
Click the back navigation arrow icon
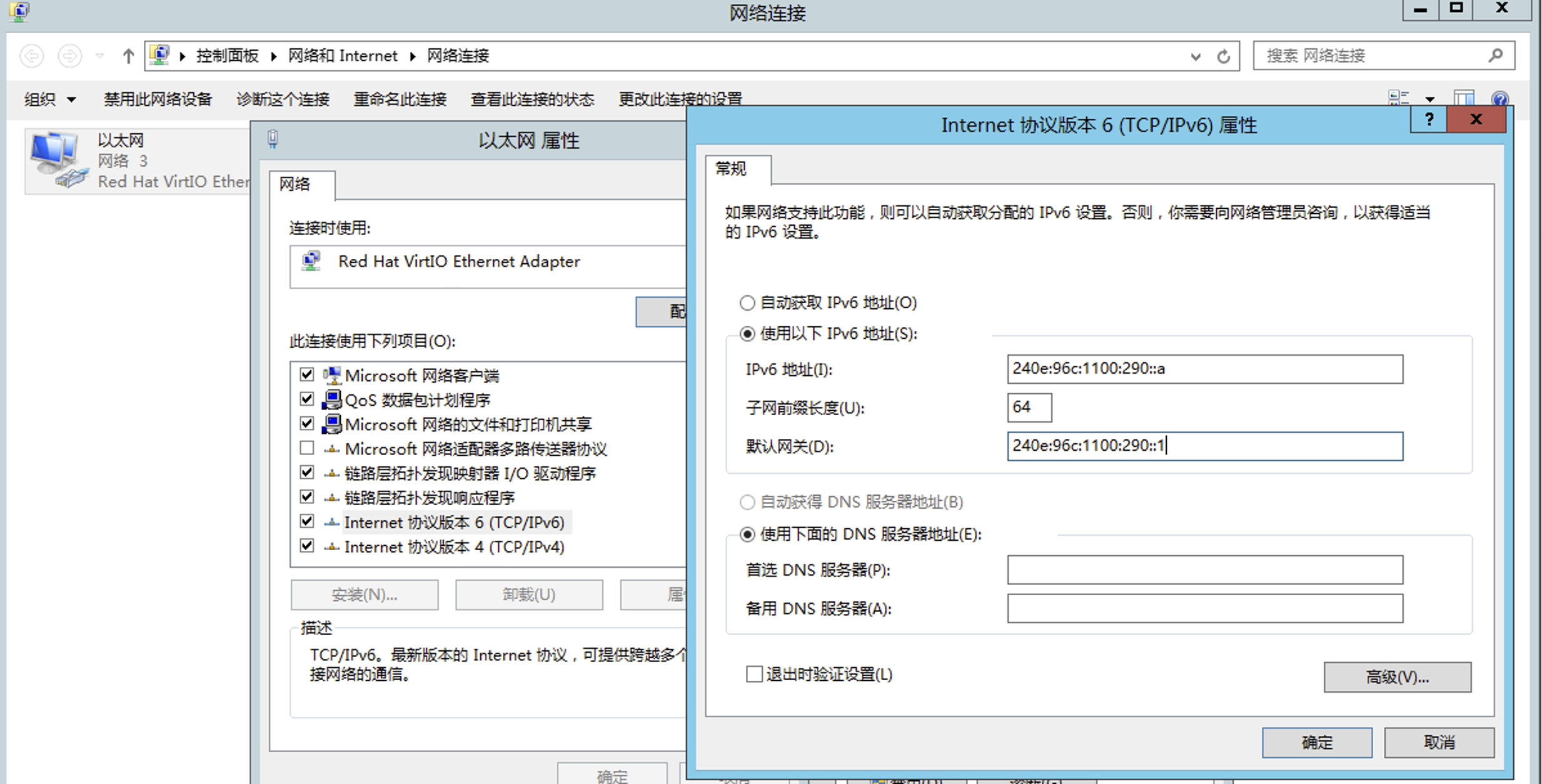[32, 56]
